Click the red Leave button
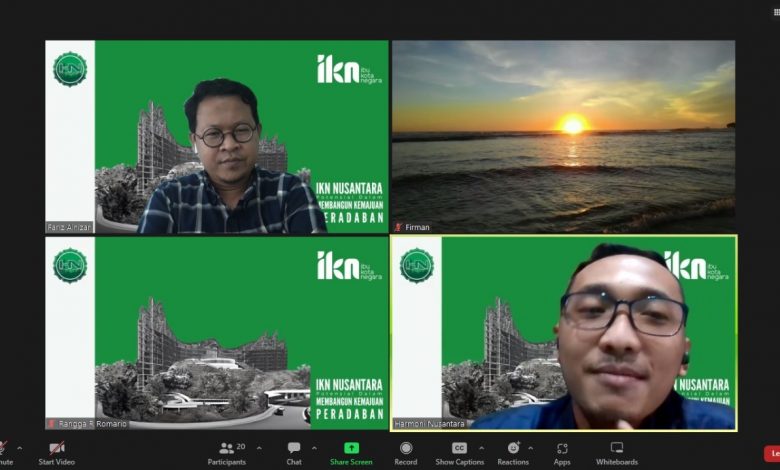 pyautogui.click(x=772, y=454)
